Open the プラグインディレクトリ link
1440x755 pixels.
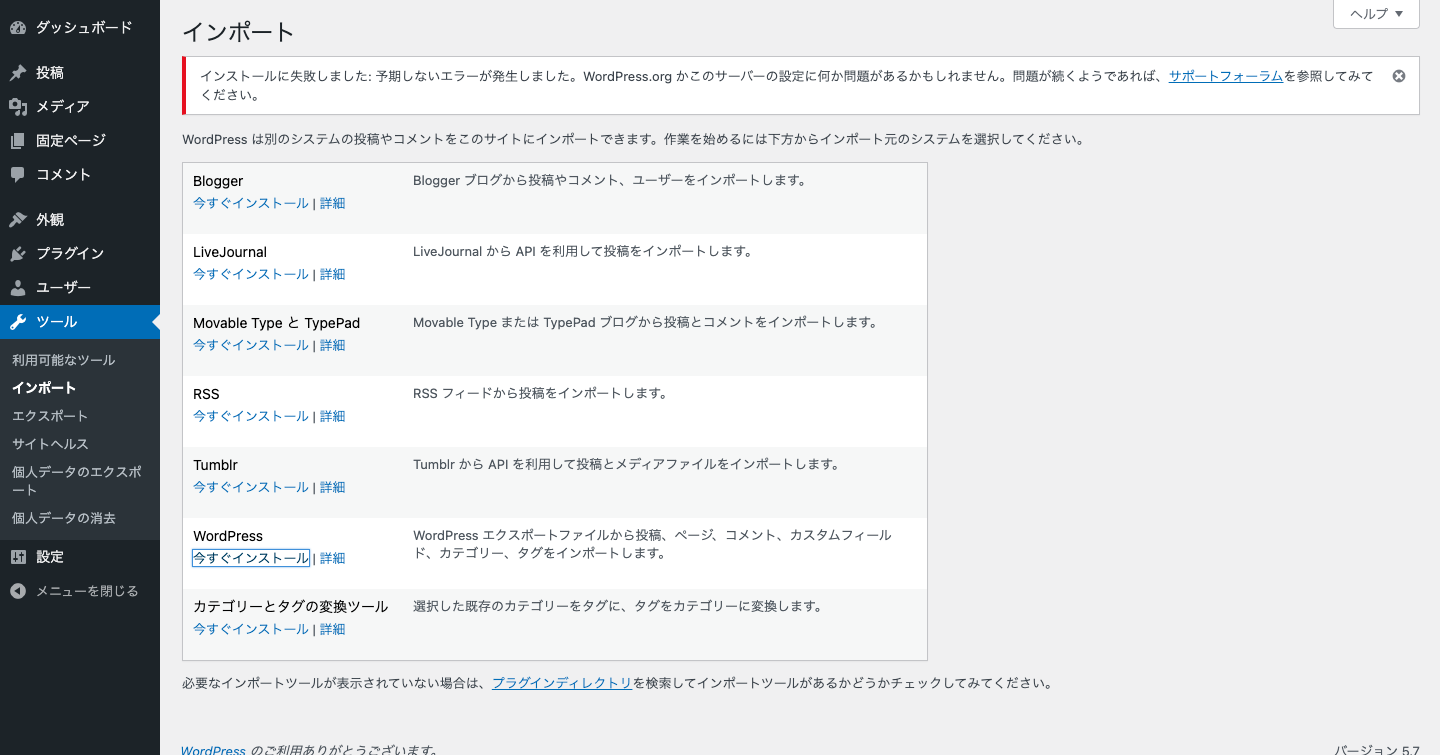[x=562, y=683]
